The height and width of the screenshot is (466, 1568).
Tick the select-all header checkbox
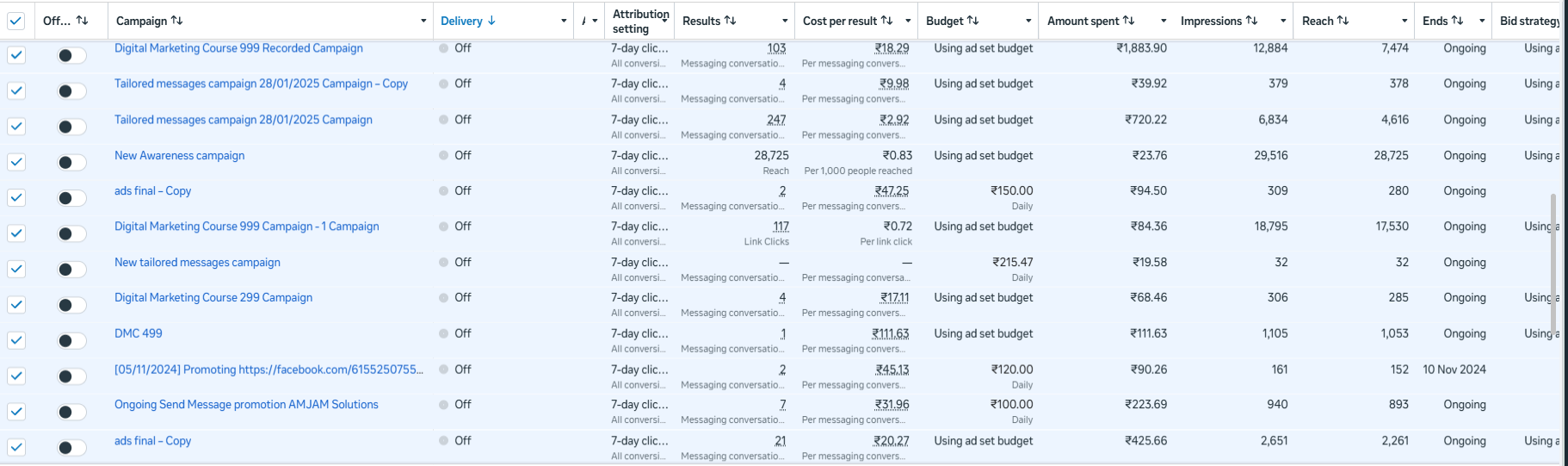tap(15, 21)
